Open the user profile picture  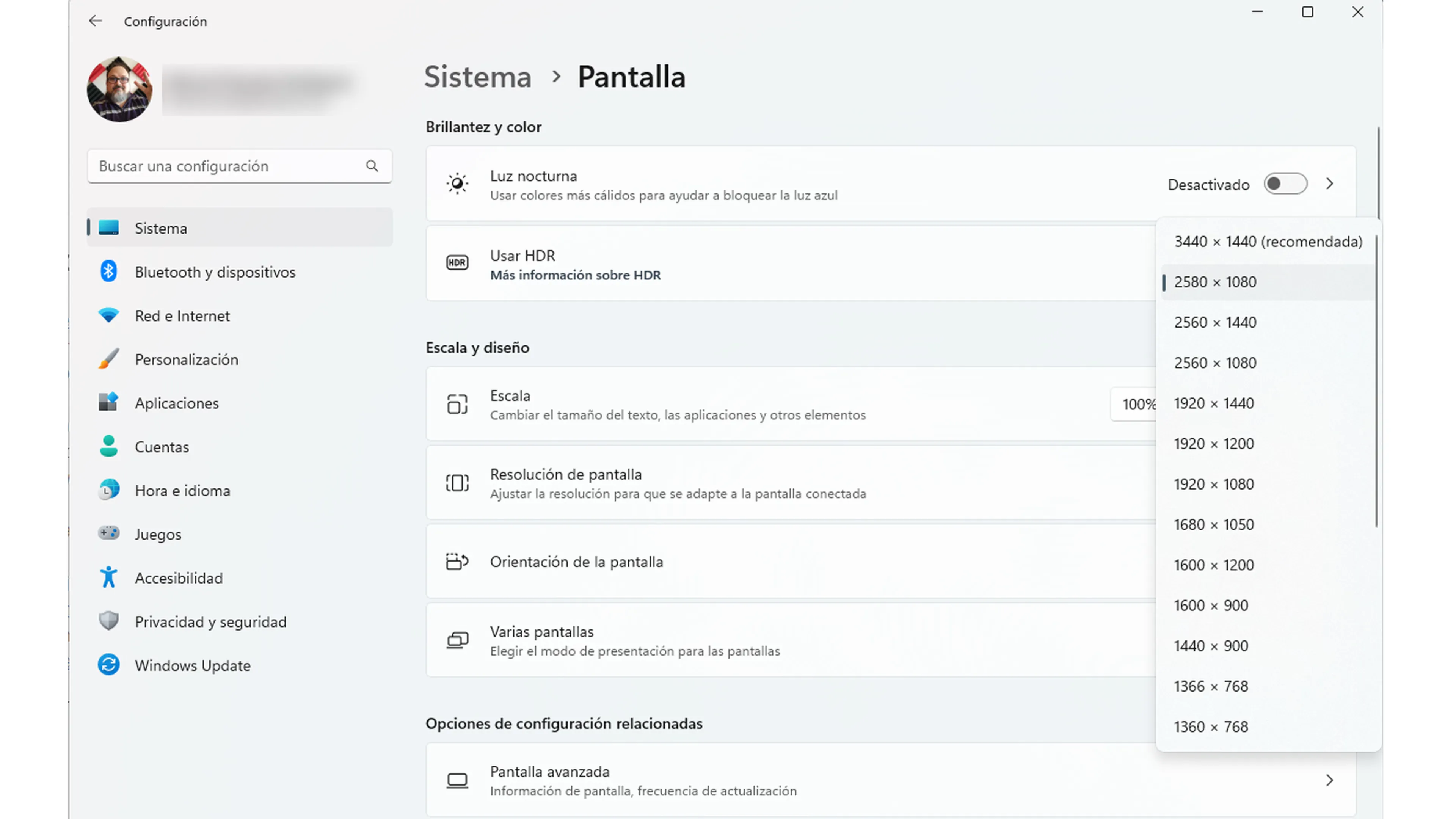pyautogui.click(x=119, y=89)
